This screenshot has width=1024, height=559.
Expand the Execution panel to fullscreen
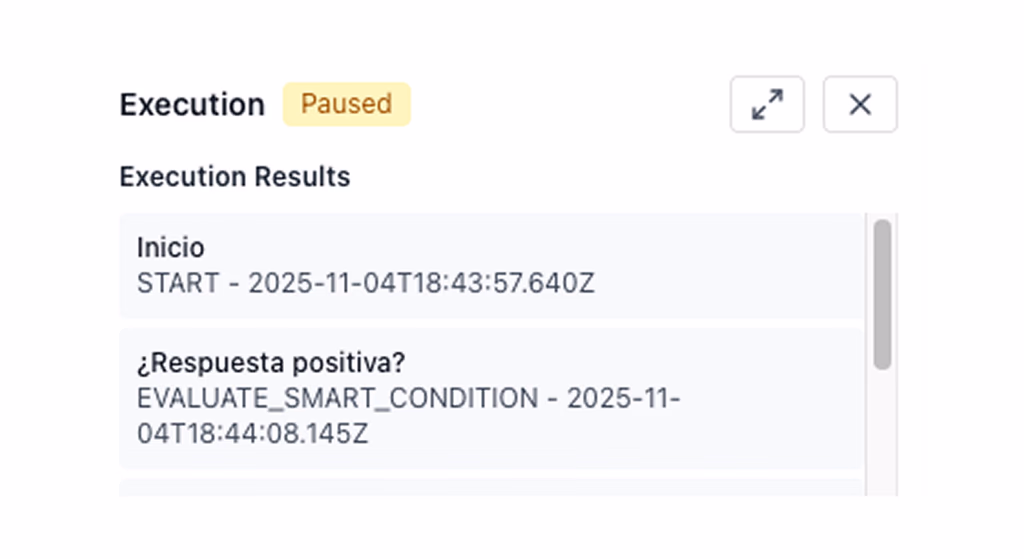click(767, 104)
